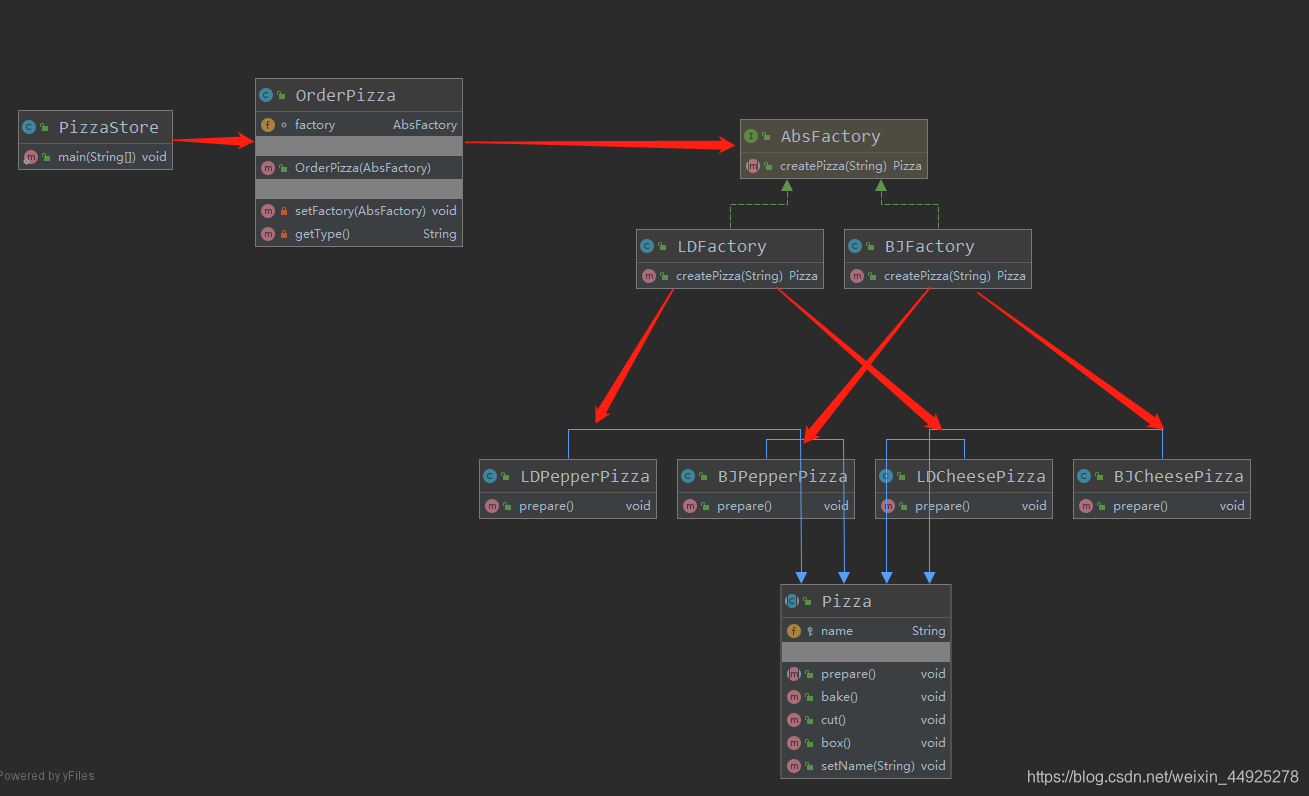Click the method icon beside box()

[794, 743]
